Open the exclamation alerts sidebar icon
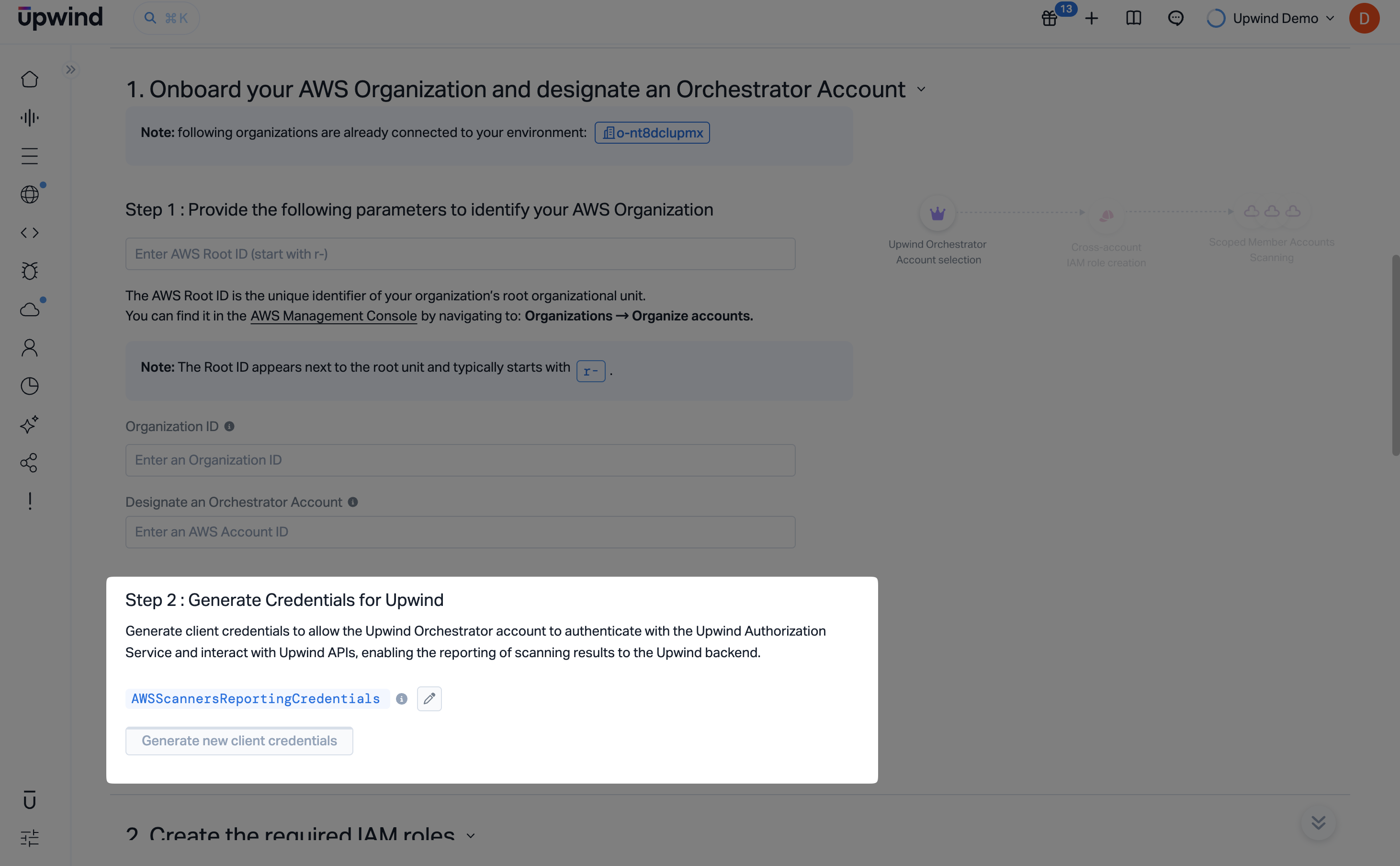Screen dimensions: 1400x866 pyautogui.click(x=30, y=501)
